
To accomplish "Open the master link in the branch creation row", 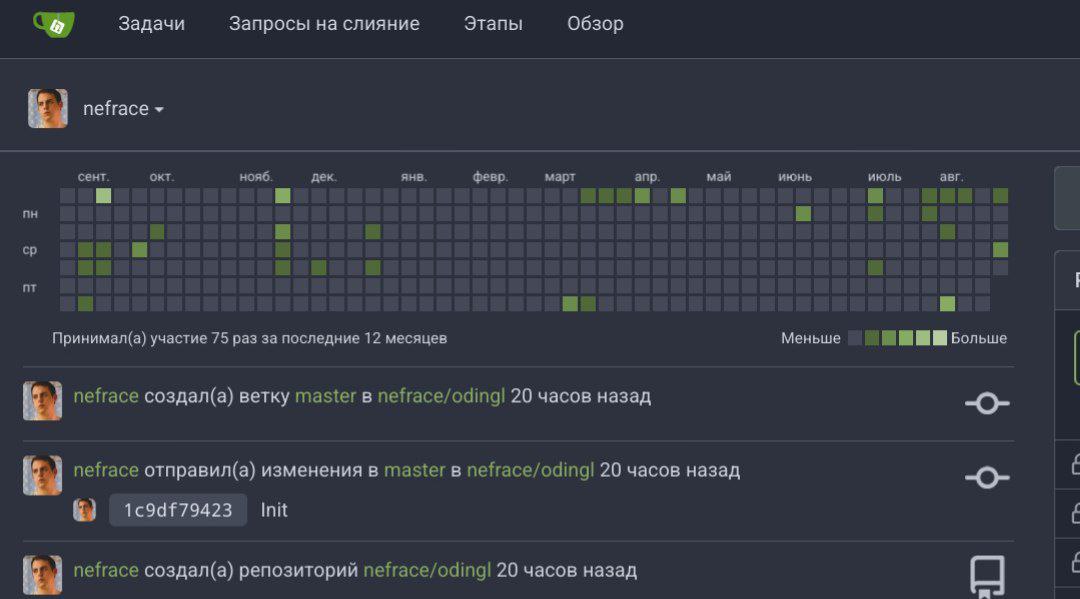I will pos(325,396).
